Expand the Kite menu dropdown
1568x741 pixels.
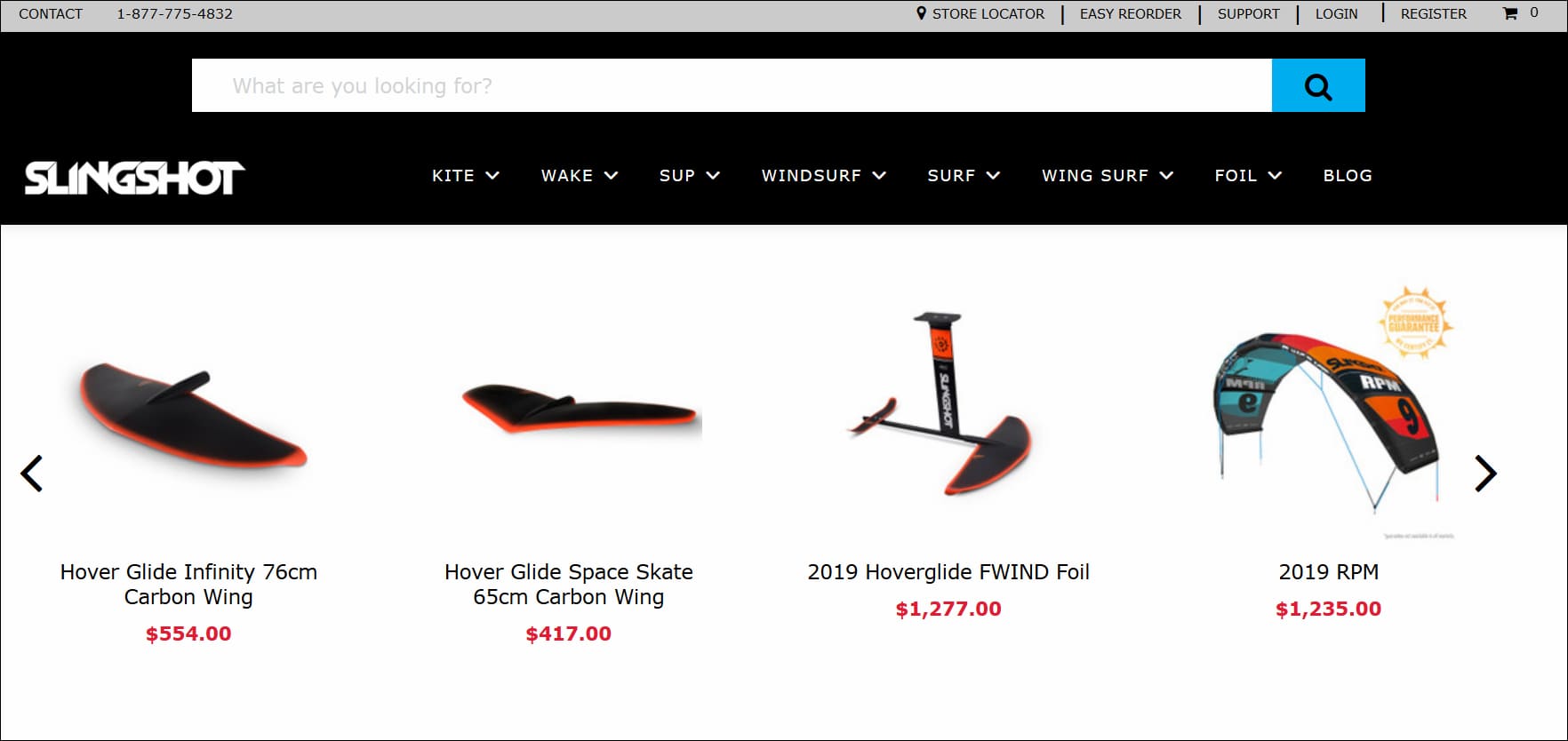(466, 176)
